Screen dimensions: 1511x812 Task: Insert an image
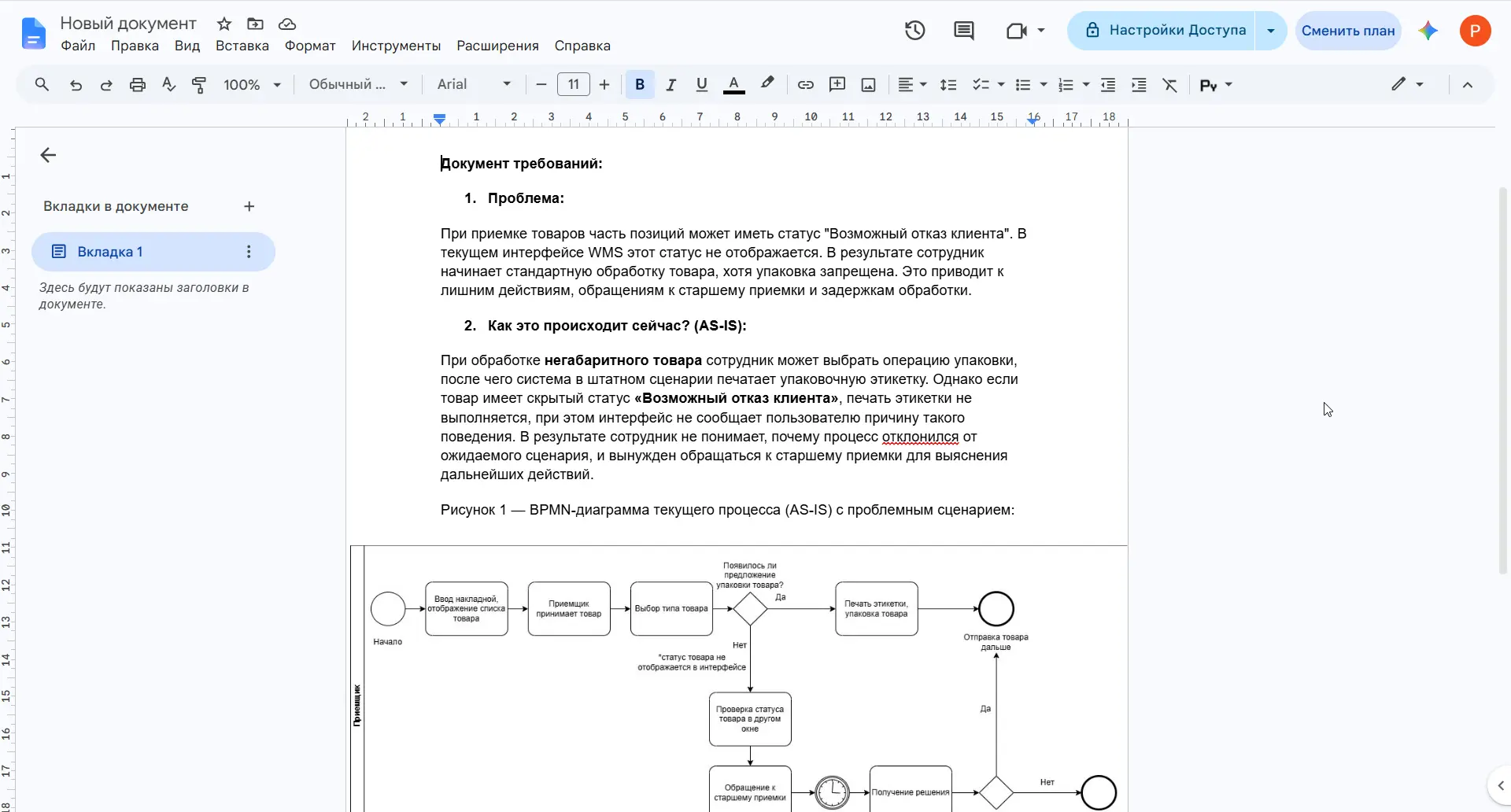[868, 84]
